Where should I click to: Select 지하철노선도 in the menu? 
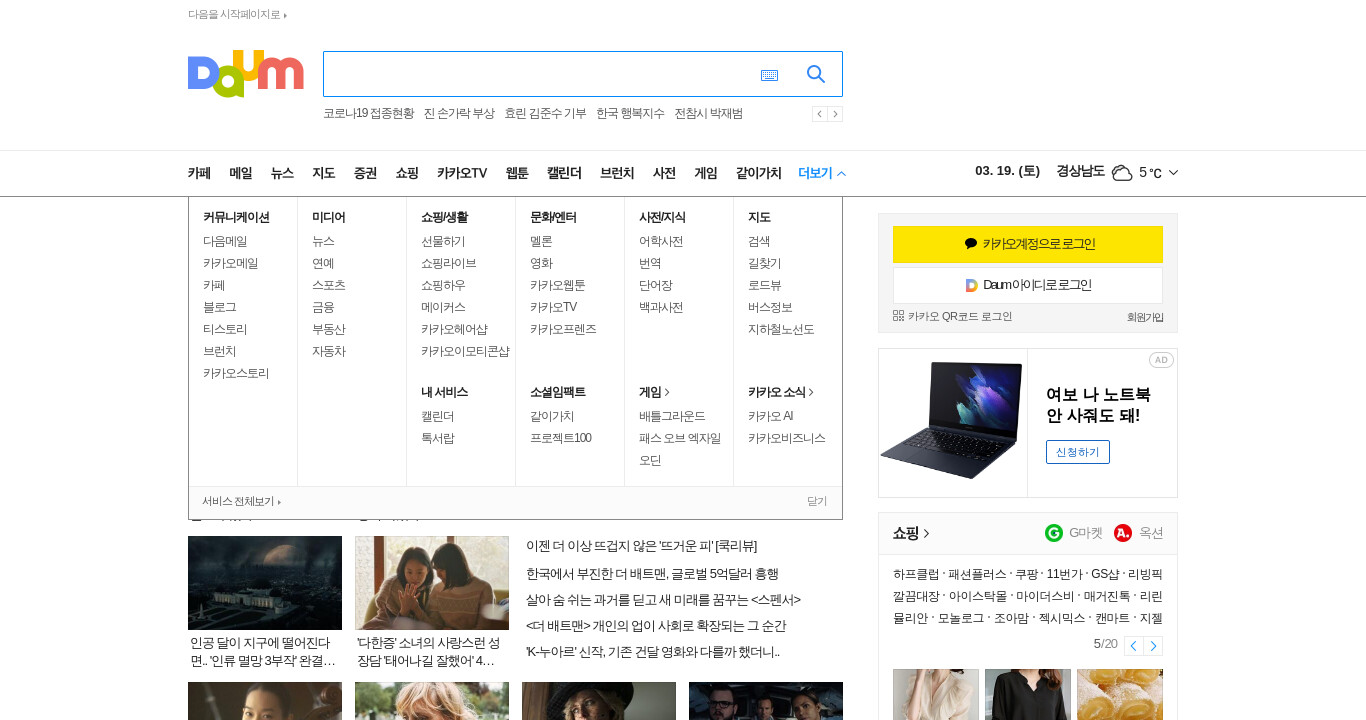click(781, 329)
